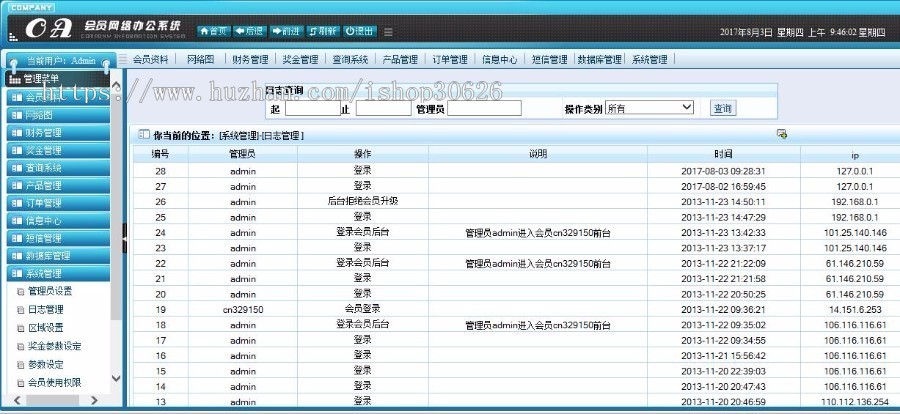Open the hamburger lines icon beside 退出

(389, 32)
